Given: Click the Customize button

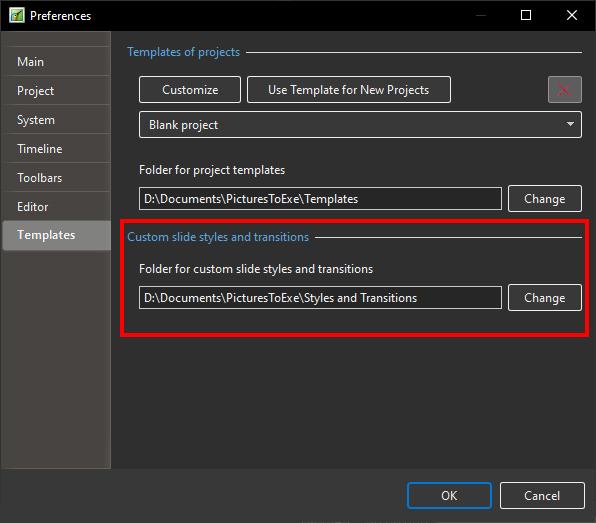Looking at the screenshot, I should (x=190, y=90).
